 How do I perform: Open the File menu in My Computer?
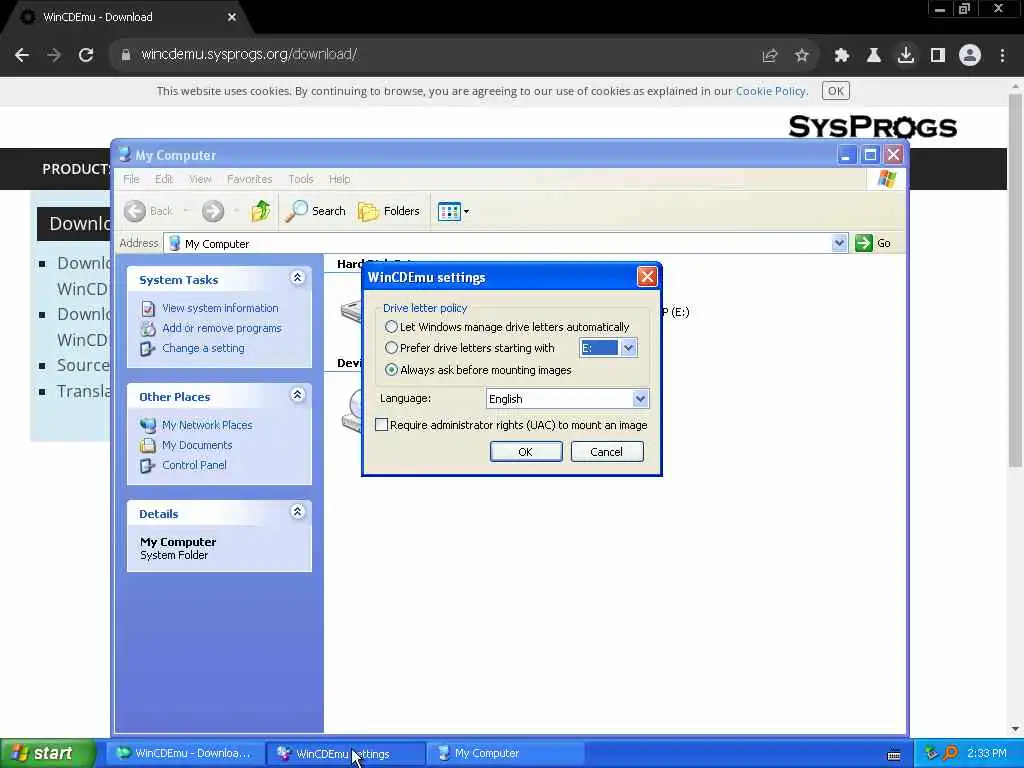click(x=131, y=179)
